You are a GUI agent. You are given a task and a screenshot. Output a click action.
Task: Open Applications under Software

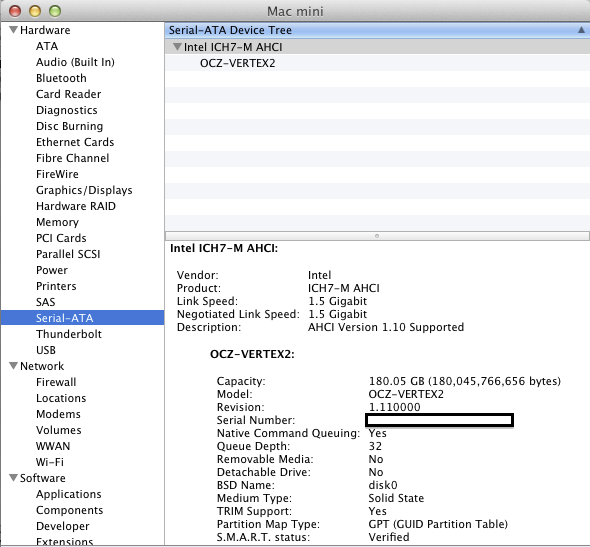pos(69,494)
